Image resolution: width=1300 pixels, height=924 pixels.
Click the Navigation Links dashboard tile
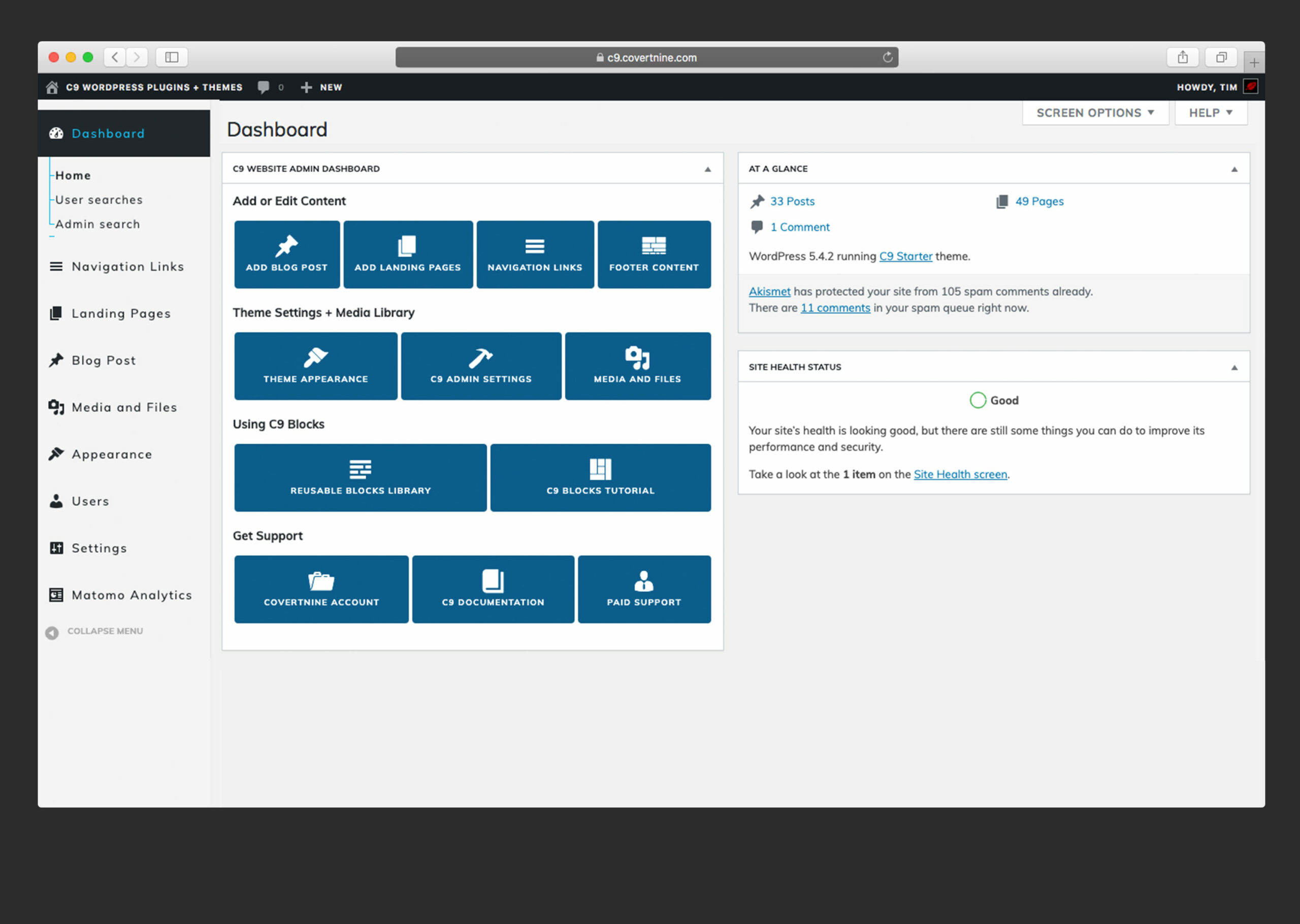(535, 254)
